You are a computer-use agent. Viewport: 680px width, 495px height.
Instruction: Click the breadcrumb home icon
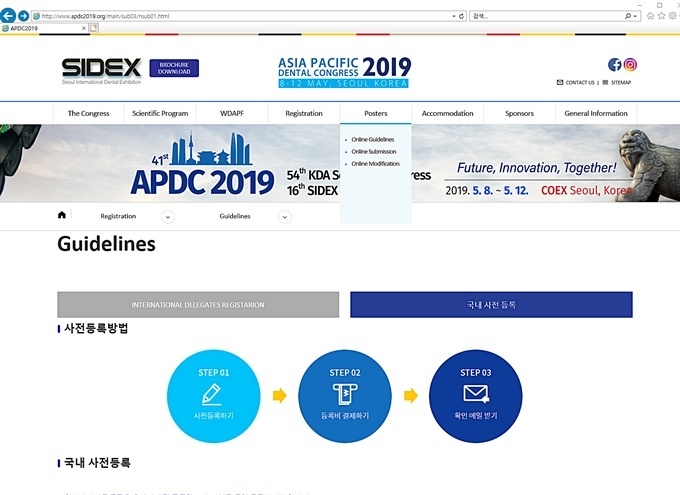[x=62, y=215]
